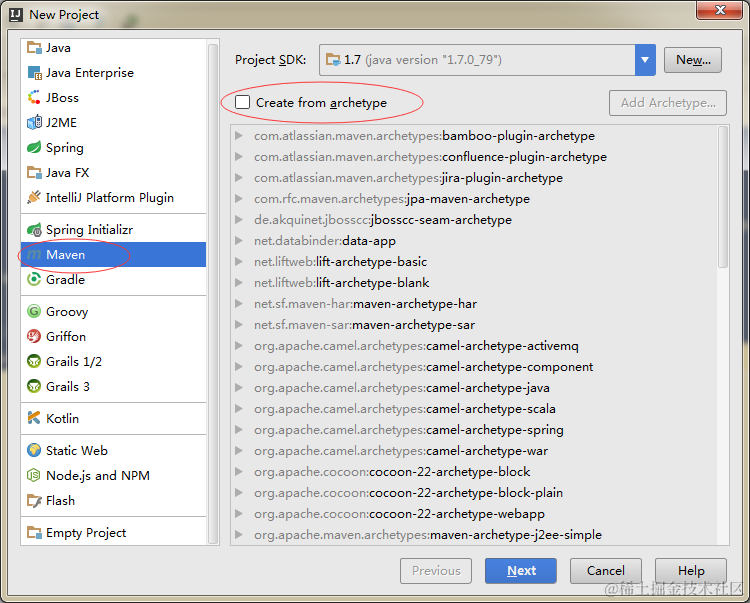Click the Grails 3 icon
Viewport: 750px width, 603px height.
click(34, 386)
